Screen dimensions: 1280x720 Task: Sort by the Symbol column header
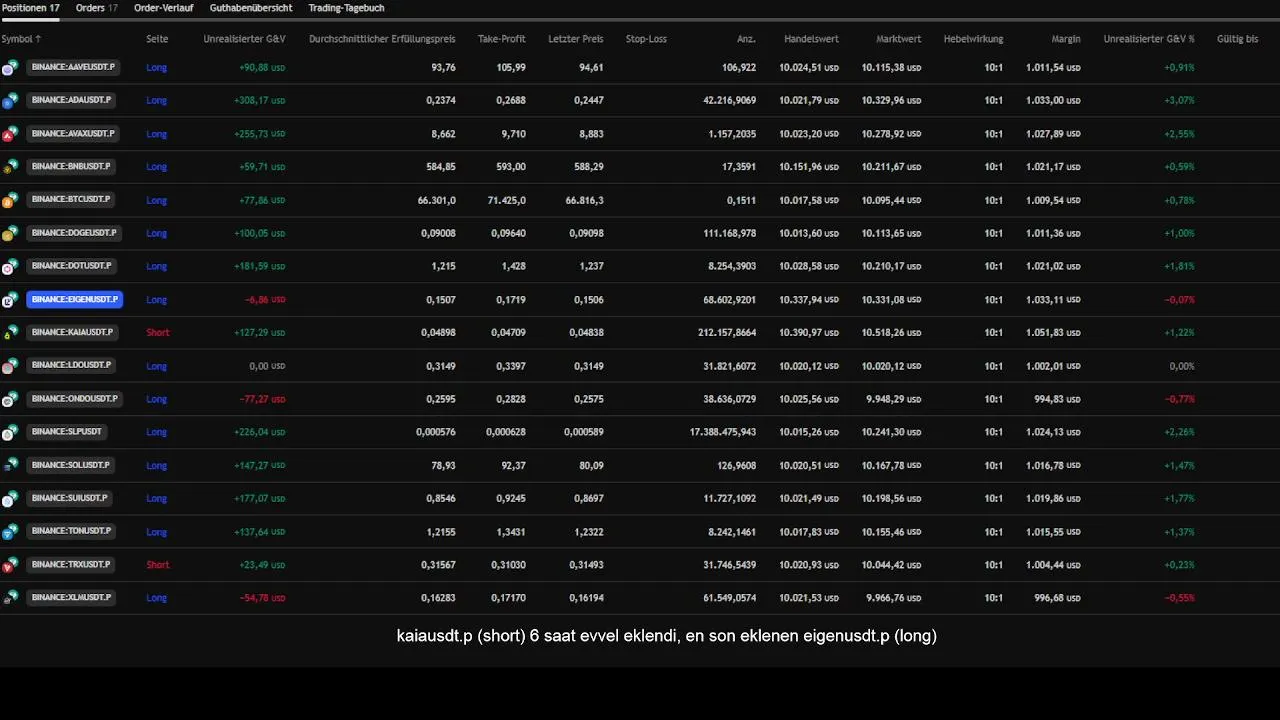21,39
